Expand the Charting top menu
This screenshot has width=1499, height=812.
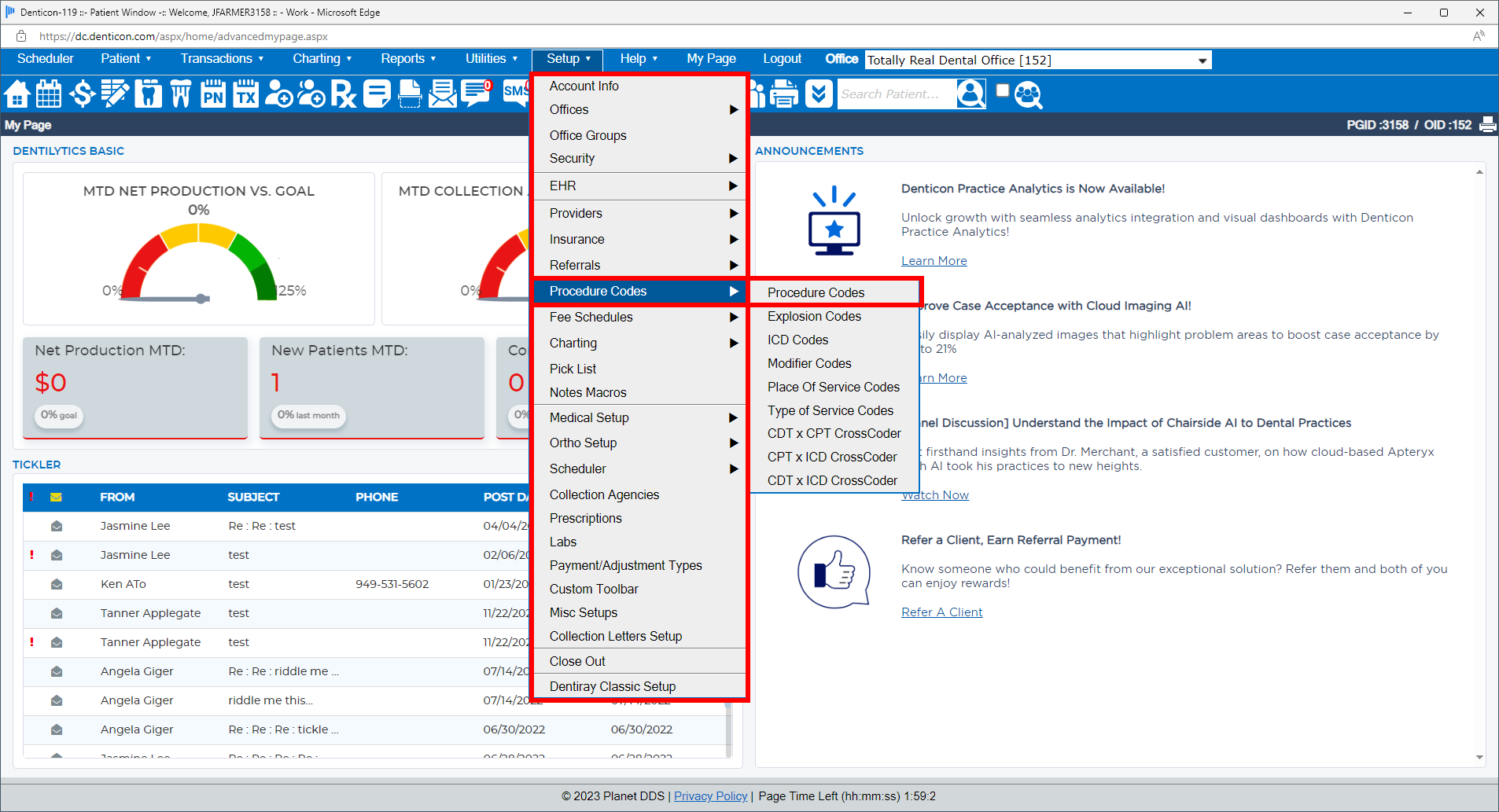(x=322, y=59)
